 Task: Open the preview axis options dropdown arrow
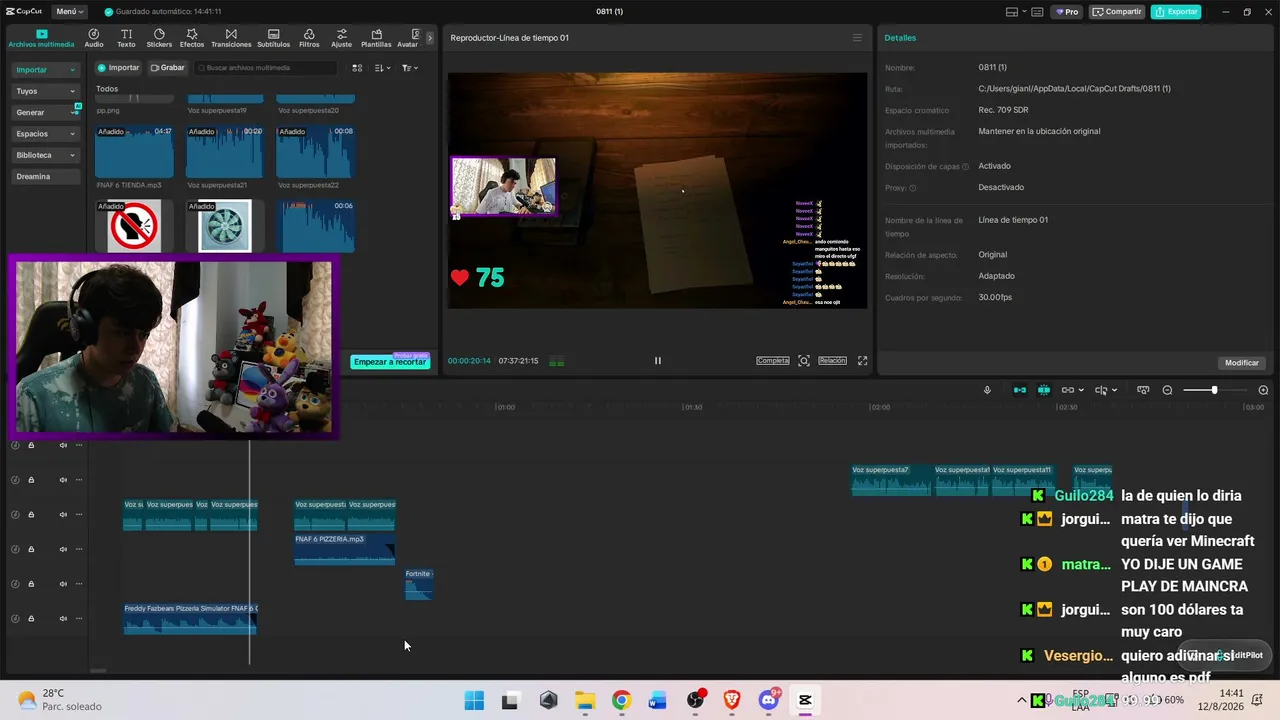point(1114,390)
